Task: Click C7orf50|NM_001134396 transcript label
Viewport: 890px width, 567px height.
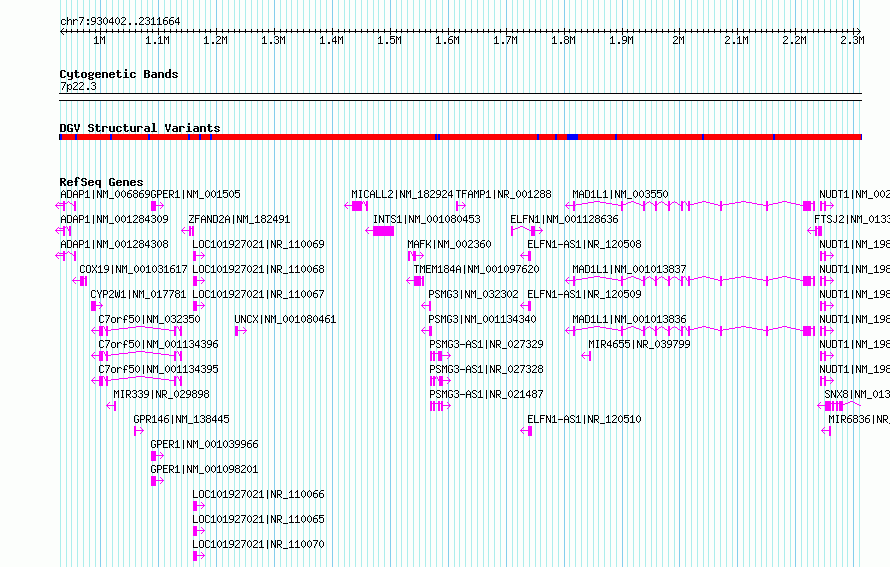Action: tap(158, 344)
